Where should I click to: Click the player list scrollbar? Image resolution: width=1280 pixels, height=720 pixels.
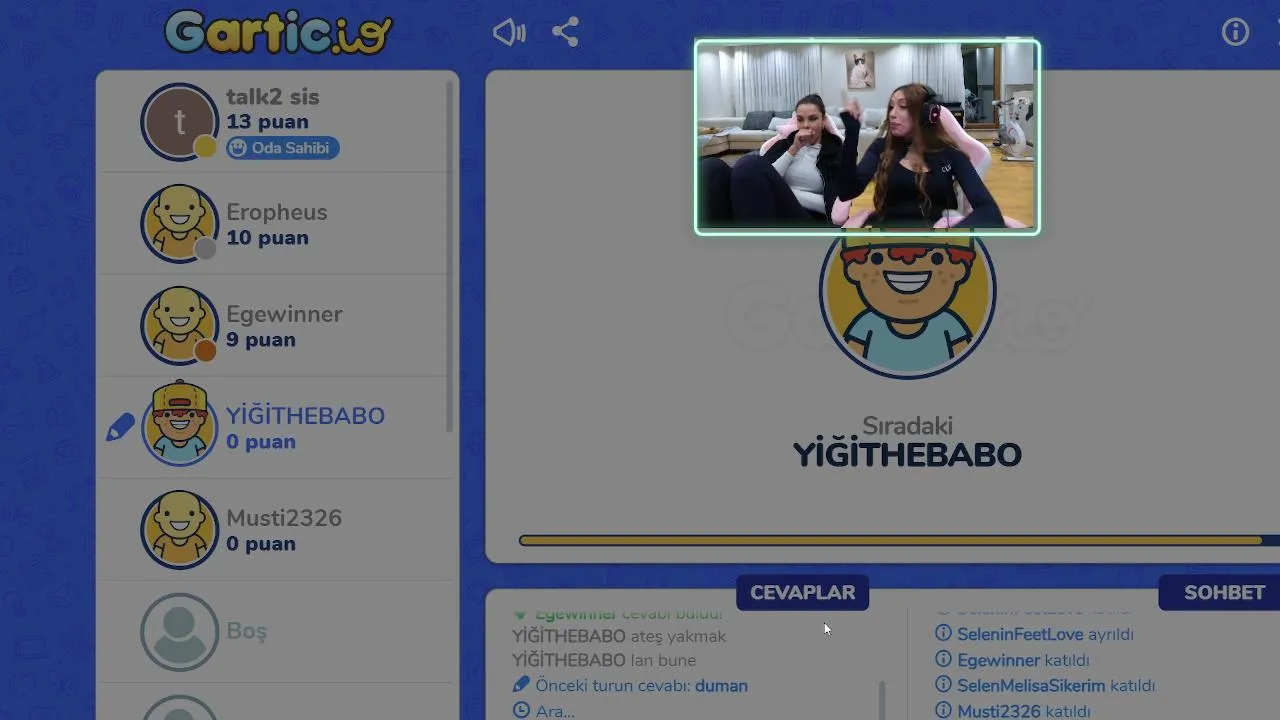pos(450,255)
